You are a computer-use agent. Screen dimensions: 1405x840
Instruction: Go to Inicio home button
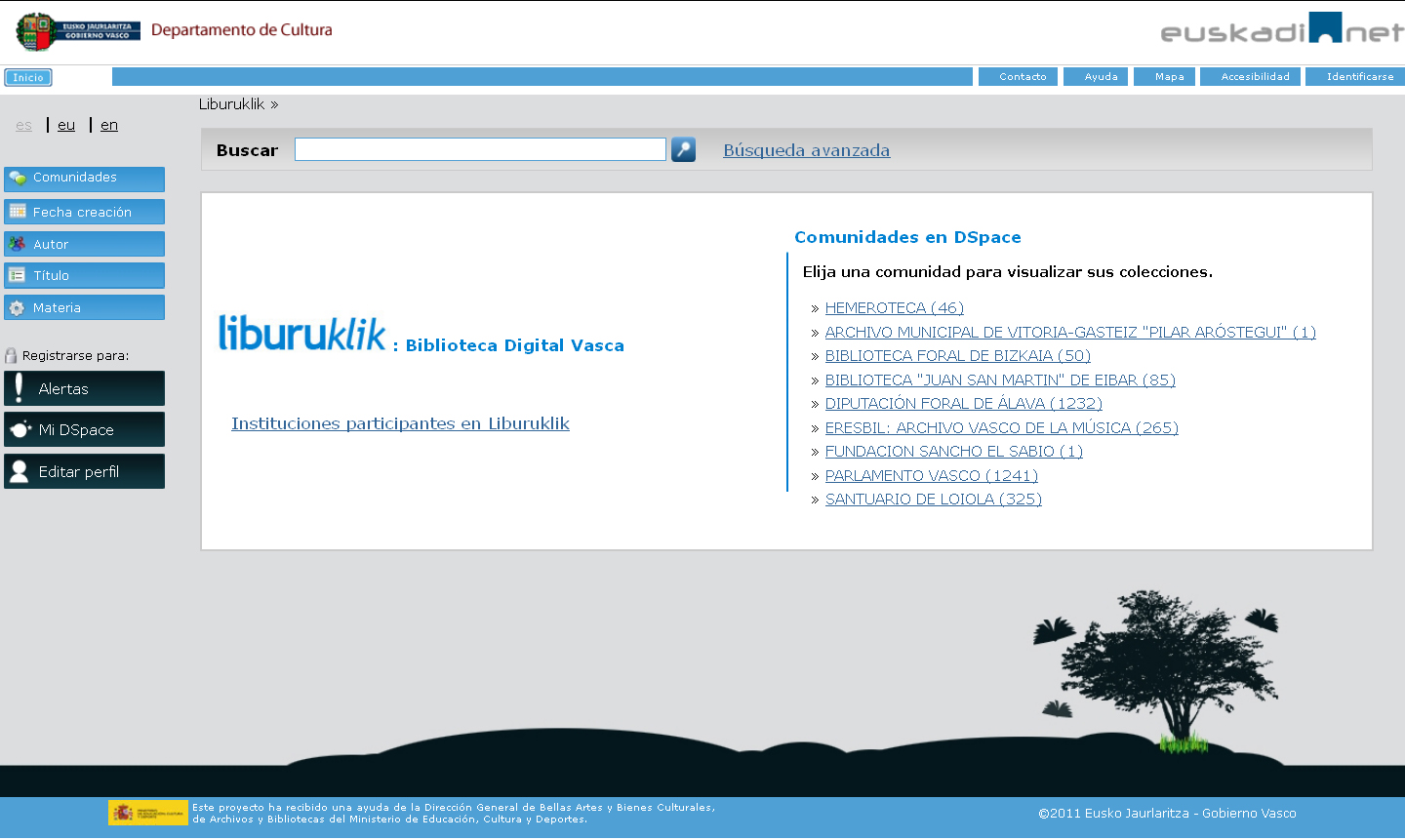28,77
